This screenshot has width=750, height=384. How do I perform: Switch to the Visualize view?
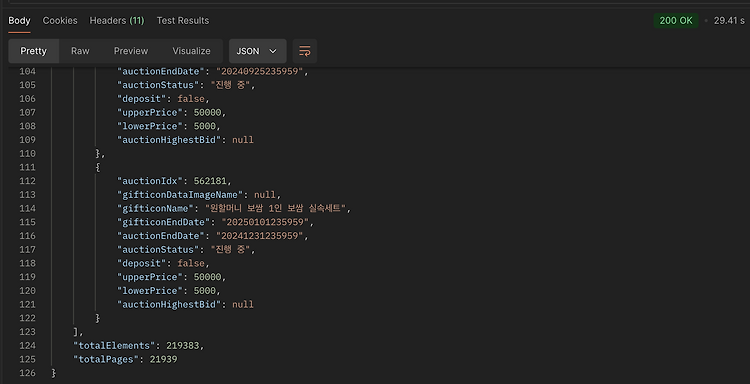pyautogui.click(x=191, y=51)
